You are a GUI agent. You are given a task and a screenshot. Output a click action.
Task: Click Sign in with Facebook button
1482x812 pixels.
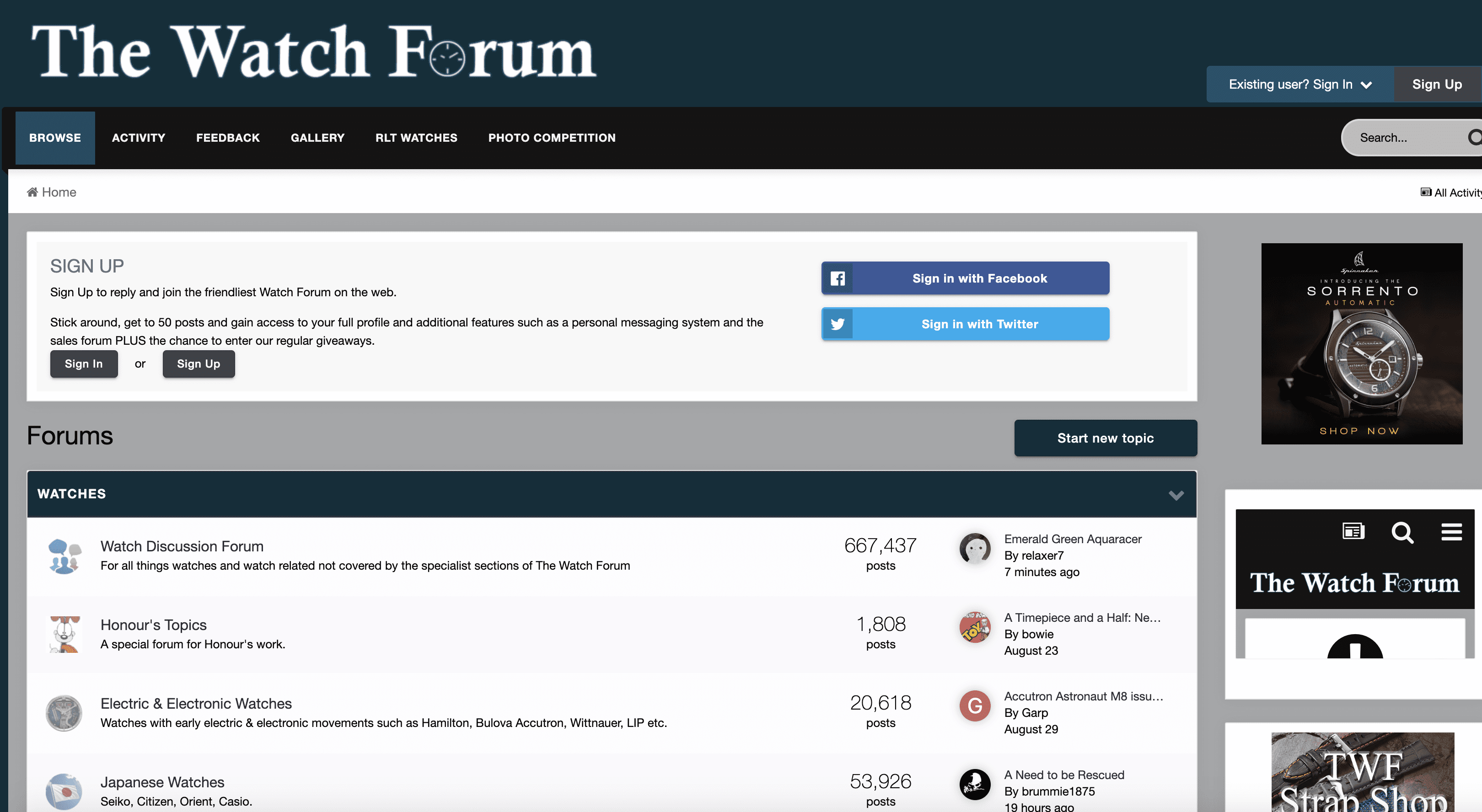pos(965,278)
